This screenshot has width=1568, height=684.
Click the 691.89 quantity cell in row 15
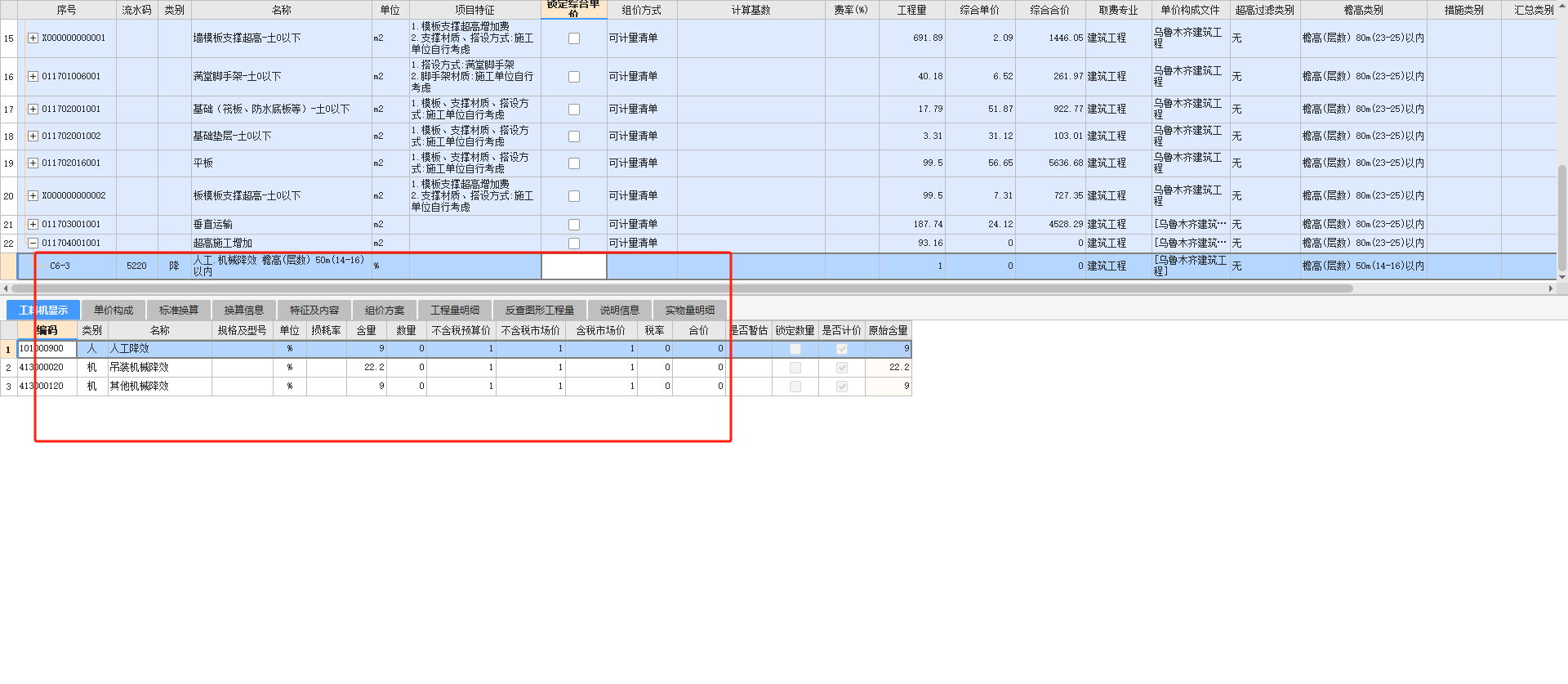click(x=912, y=38)
